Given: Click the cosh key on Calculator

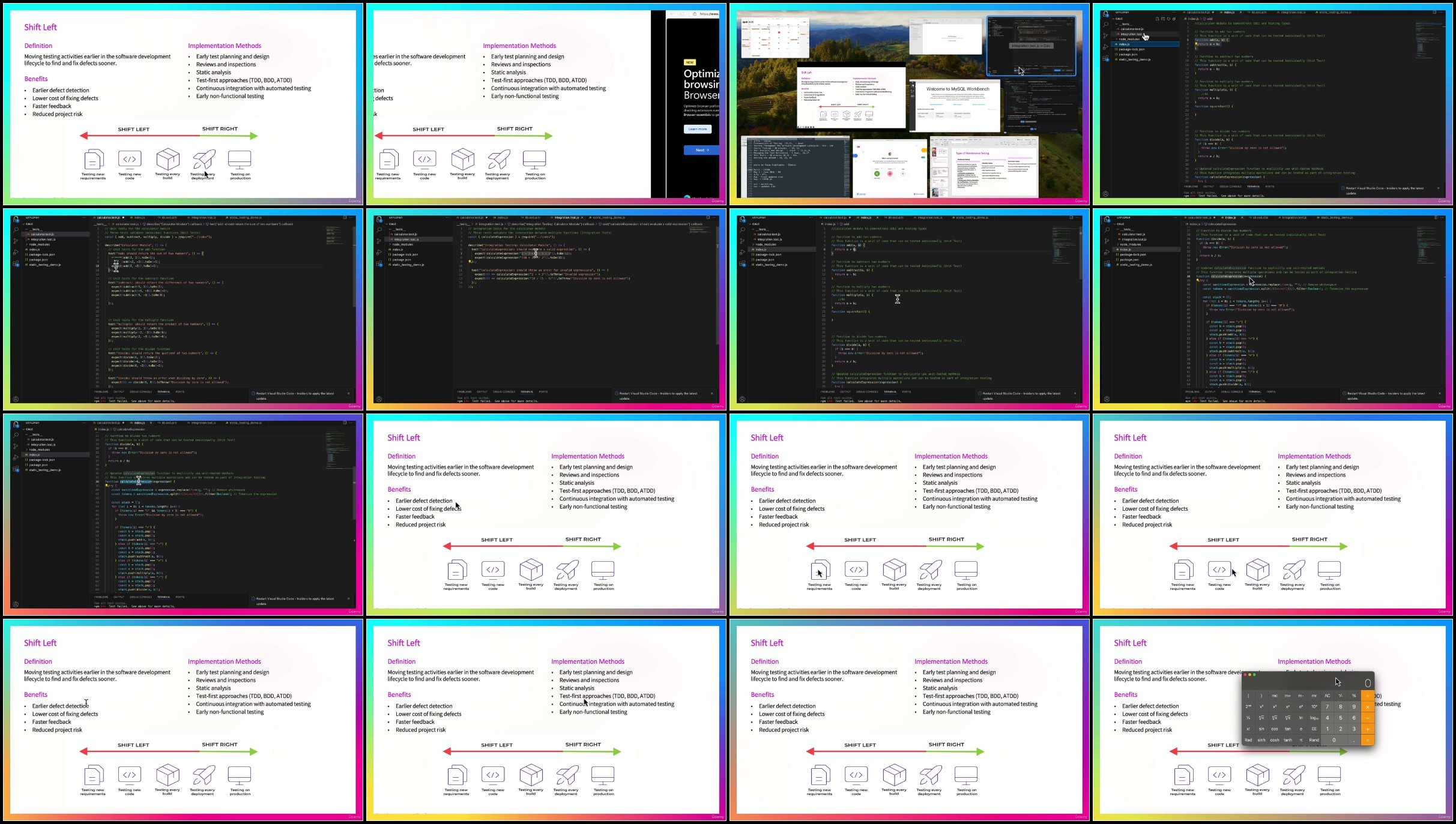Looking at the screenshot, I should tap(1275, 740).
